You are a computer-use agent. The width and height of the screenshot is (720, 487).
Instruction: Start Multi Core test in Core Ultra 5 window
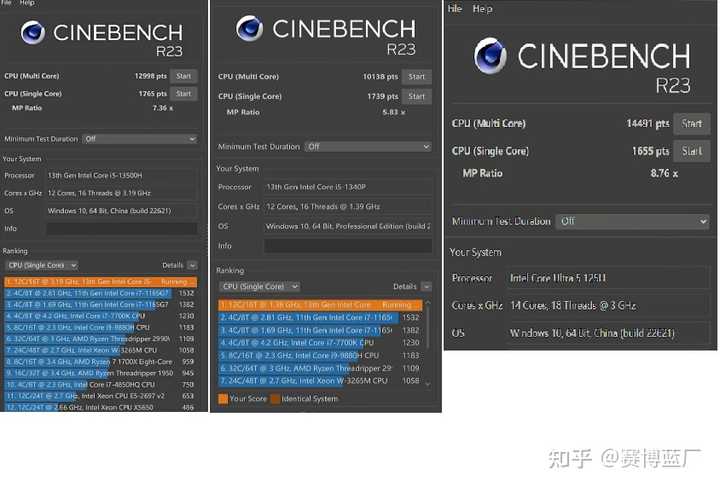(x=692, y=123)
